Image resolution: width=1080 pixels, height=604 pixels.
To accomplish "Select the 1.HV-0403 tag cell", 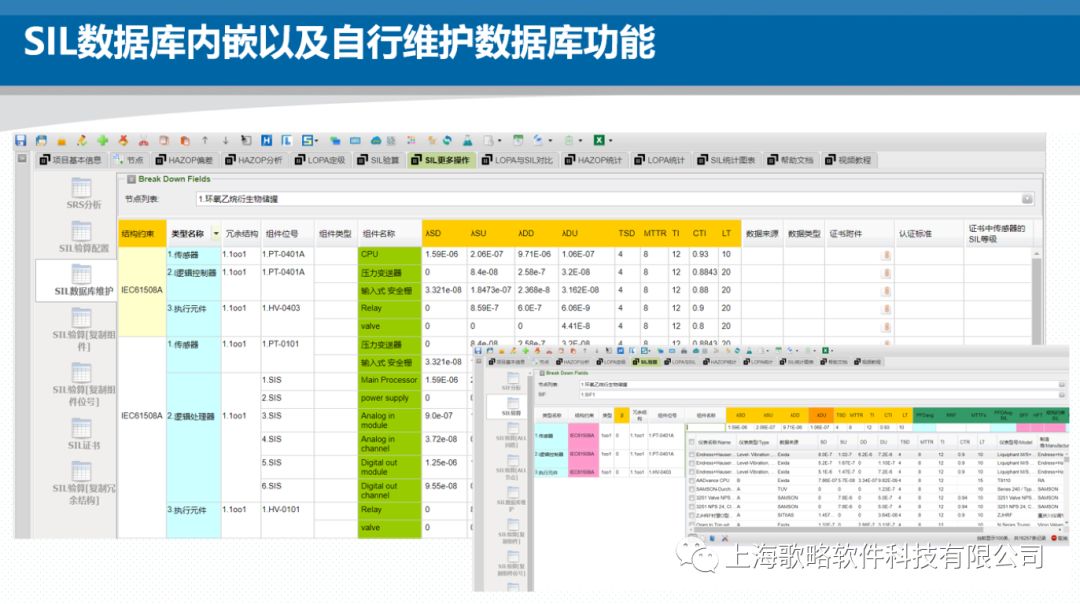I will 287,309.
